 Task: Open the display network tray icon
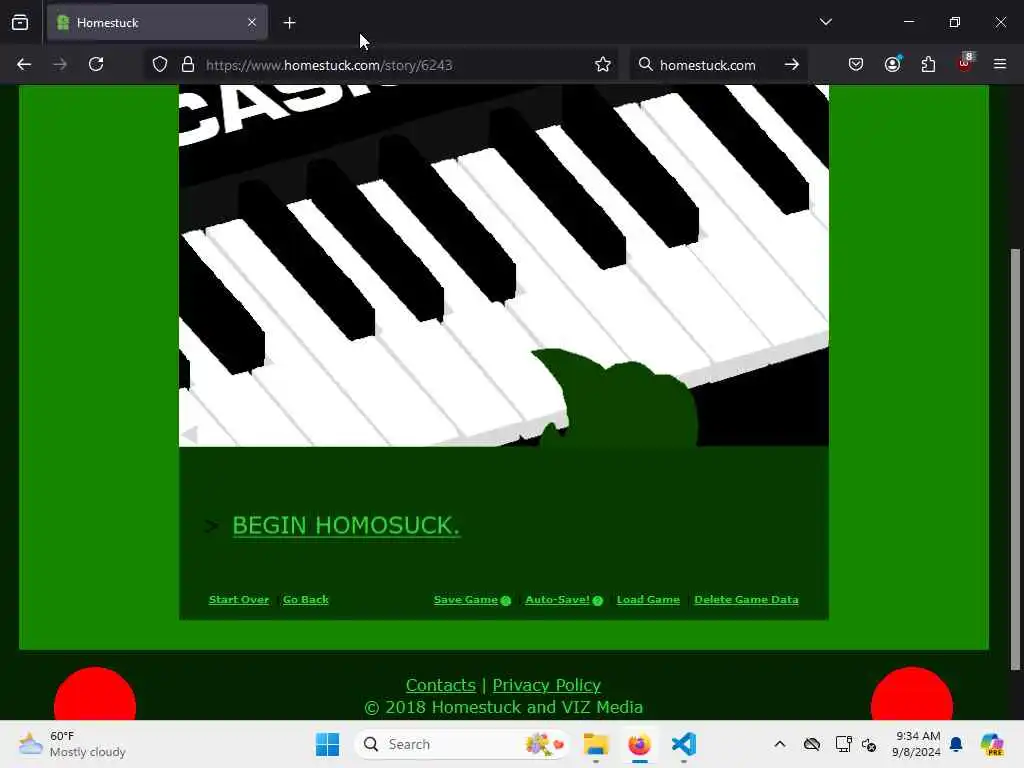pos(843,744)
